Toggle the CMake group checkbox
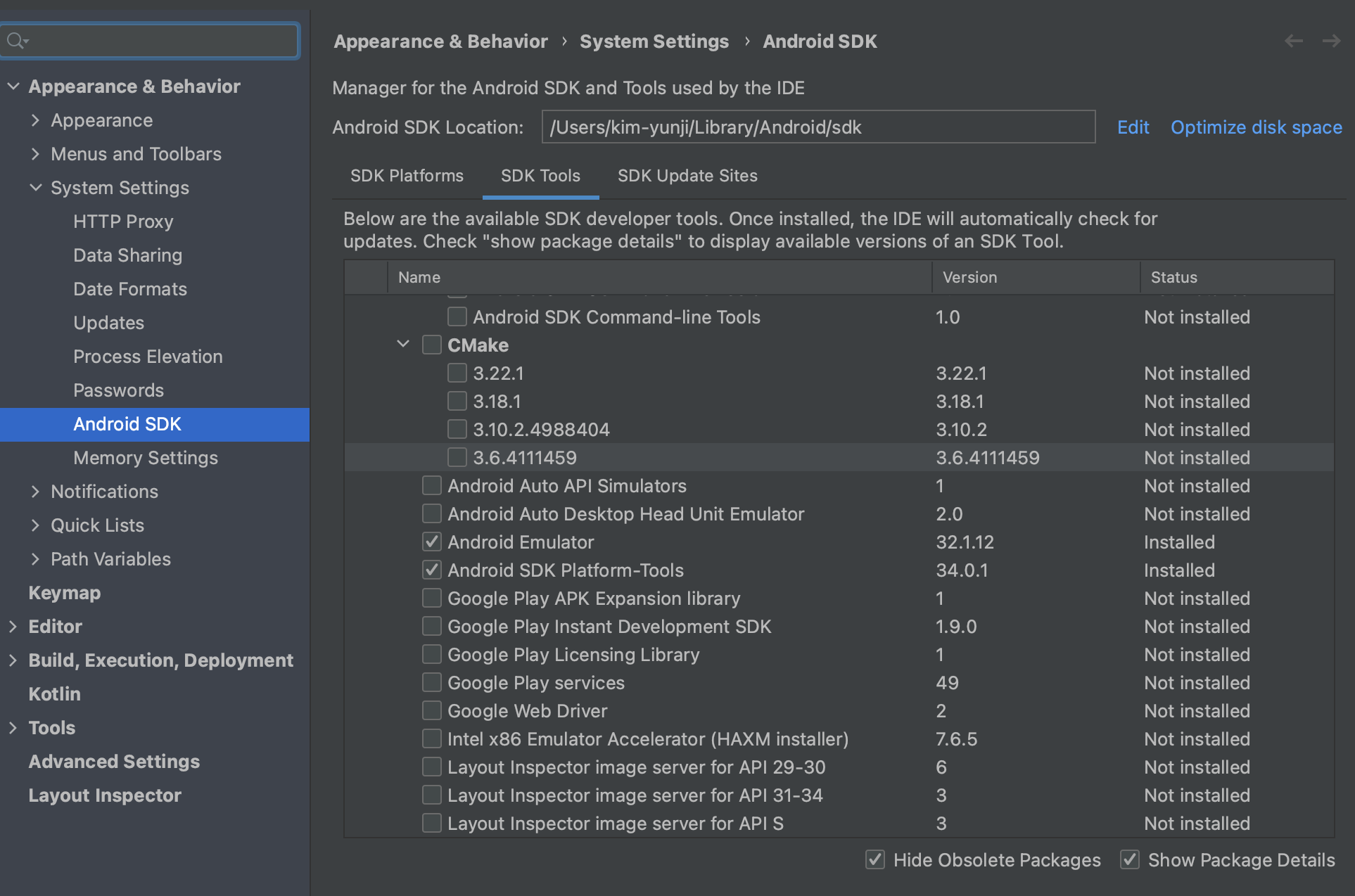Viewport: 1355px width, 896px height. coord(432,345)
